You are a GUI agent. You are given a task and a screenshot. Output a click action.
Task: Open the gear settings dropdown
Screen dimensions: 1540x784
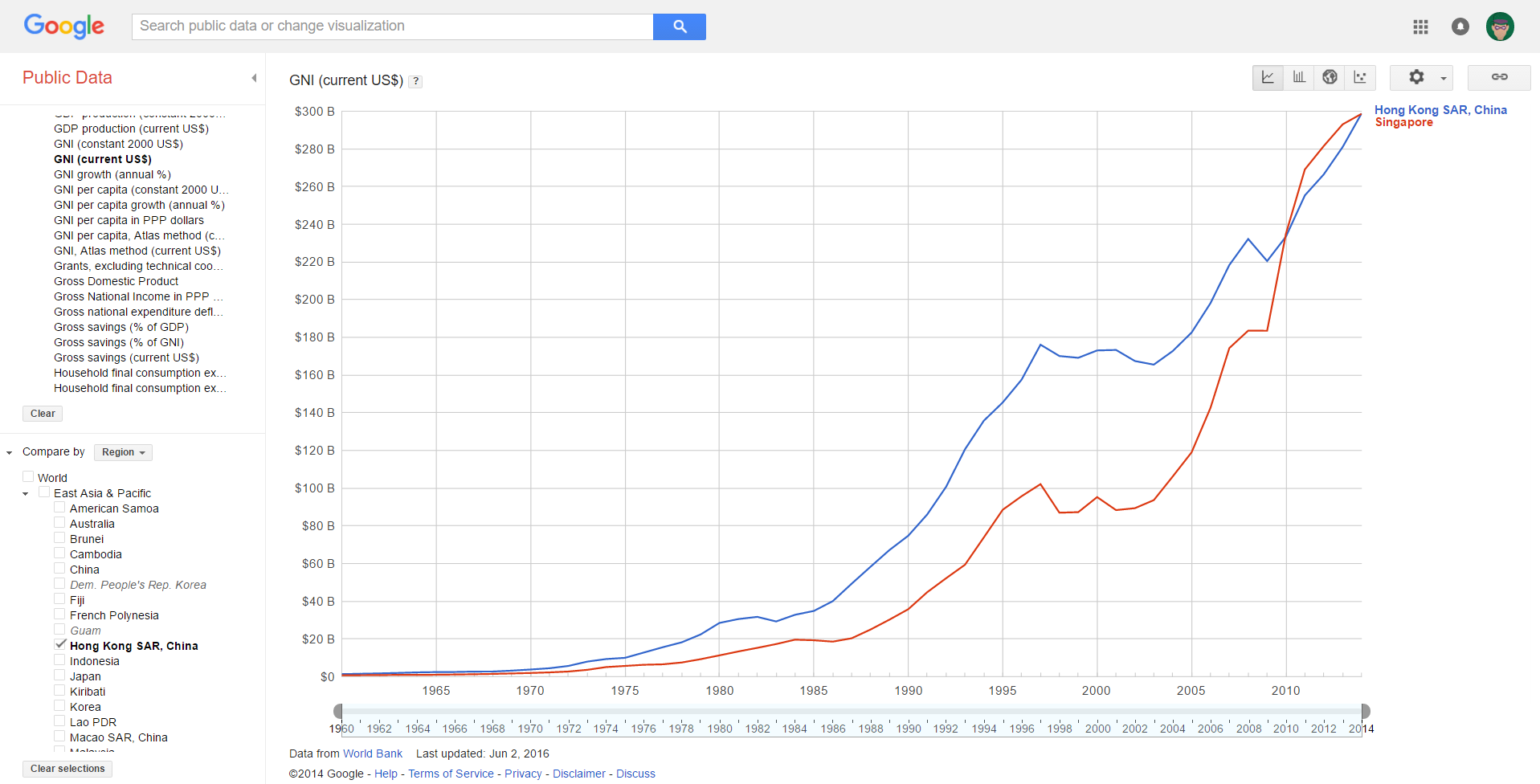tap(1421, 77)
